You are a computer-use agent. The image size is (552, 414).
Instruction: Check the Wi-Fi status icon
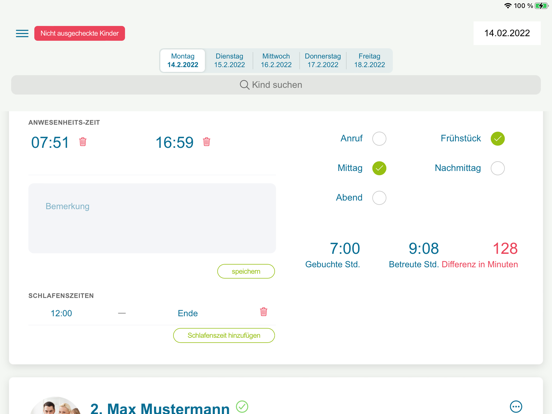coord(508,6)
